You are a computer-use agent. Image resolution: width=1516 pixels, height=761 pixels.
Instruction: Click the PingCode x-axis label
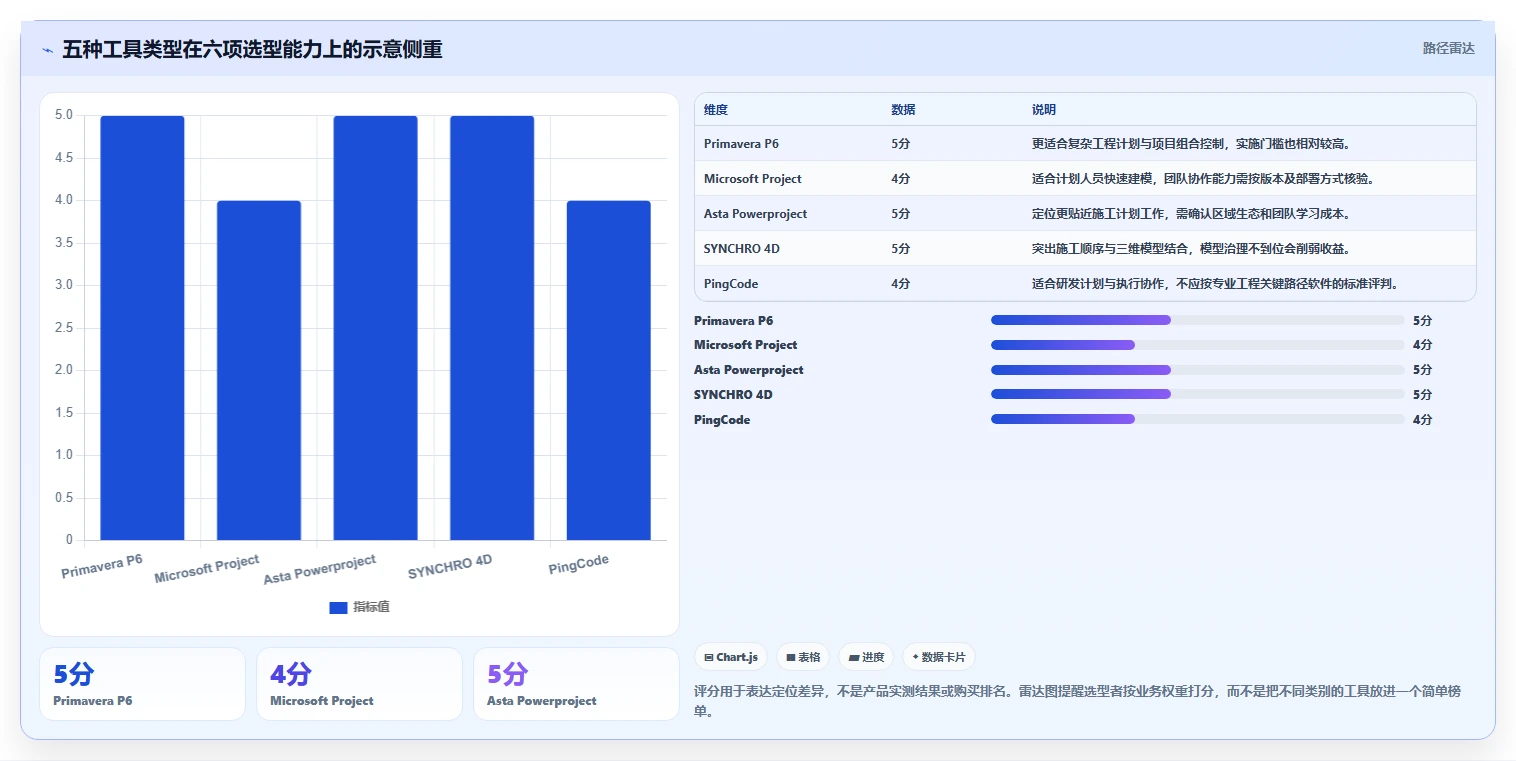pyautogui.click(x=579, y=565)
